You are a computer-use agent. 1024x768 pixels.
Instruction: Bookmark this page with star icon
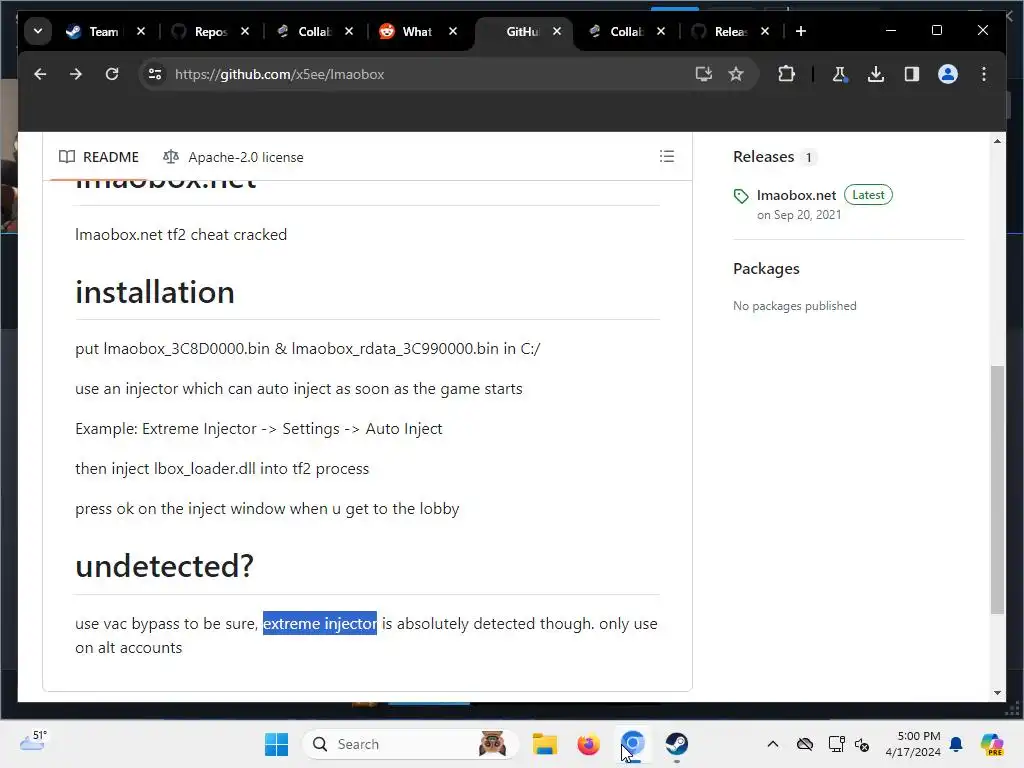pyautogui.click(x=736, y=74)
